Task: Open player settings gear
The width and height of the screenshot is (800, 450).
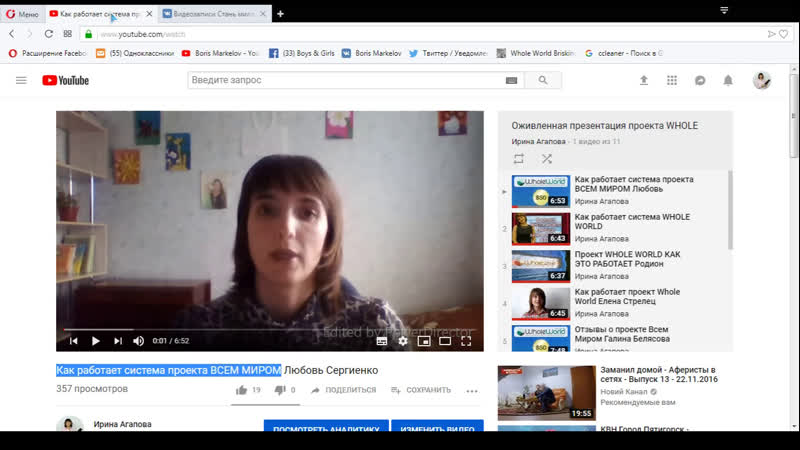Action: (x=403, y=341)
